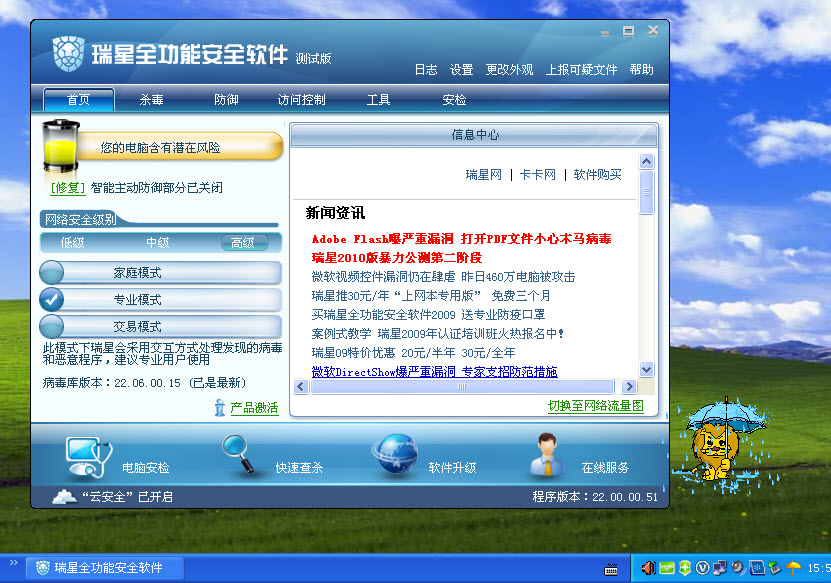Image resolution: width=831 pixels, height=583 pixels.
Task: Open 案例式教学 瑞星2009年认证培训班 news
Action: point(438,334)
